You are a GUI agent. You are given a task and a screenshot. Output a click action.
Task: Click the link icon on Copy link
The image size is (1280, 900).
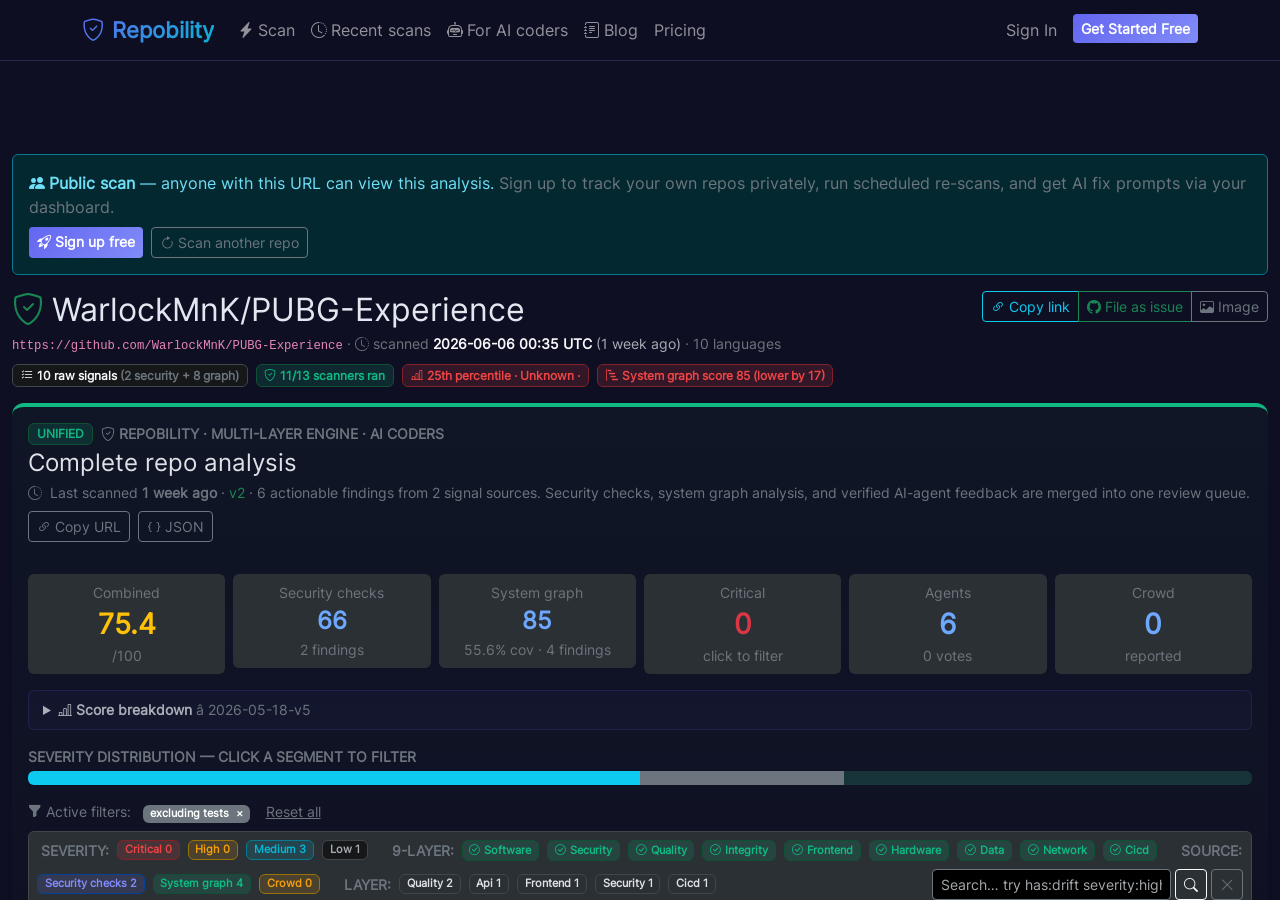point(998,307)
